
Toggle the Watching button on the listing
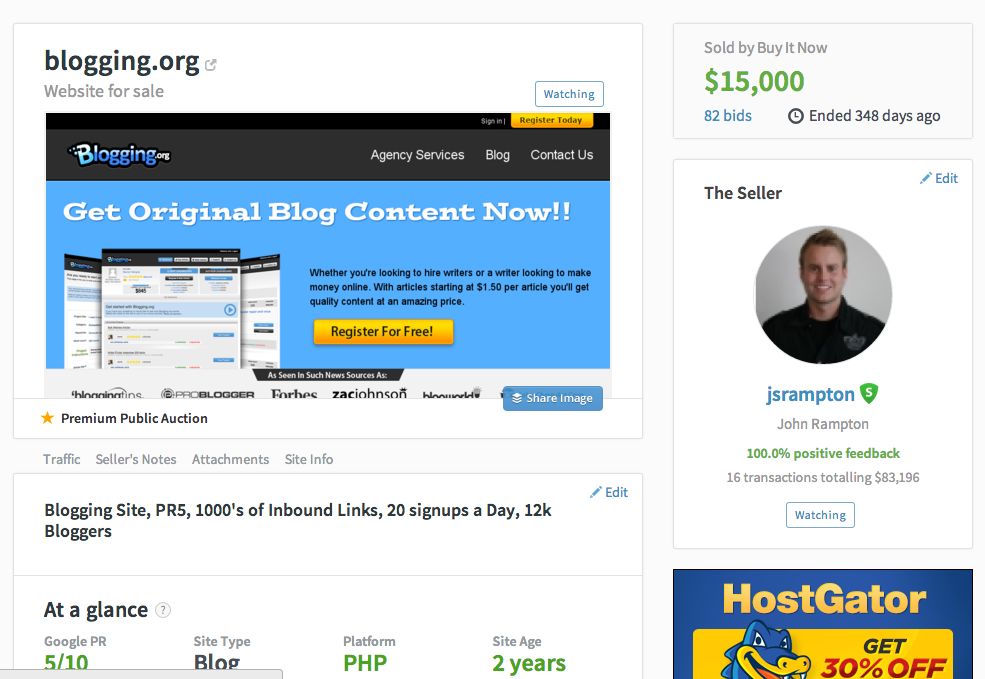pos(569,94)
